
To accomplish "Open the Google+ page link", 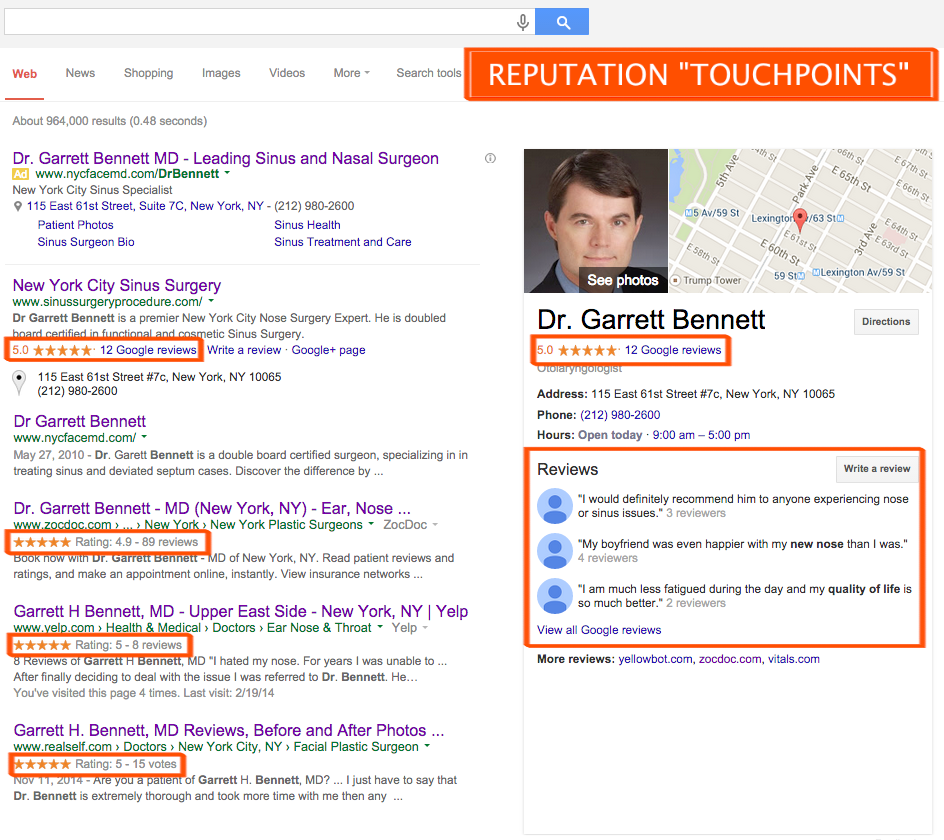I will pos(328,350).
